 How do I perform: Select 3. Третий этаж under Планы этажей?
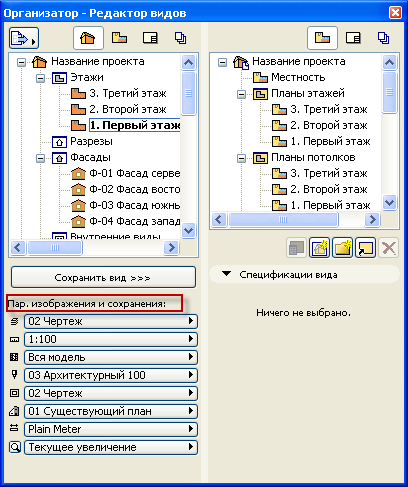tap(320, 109)
